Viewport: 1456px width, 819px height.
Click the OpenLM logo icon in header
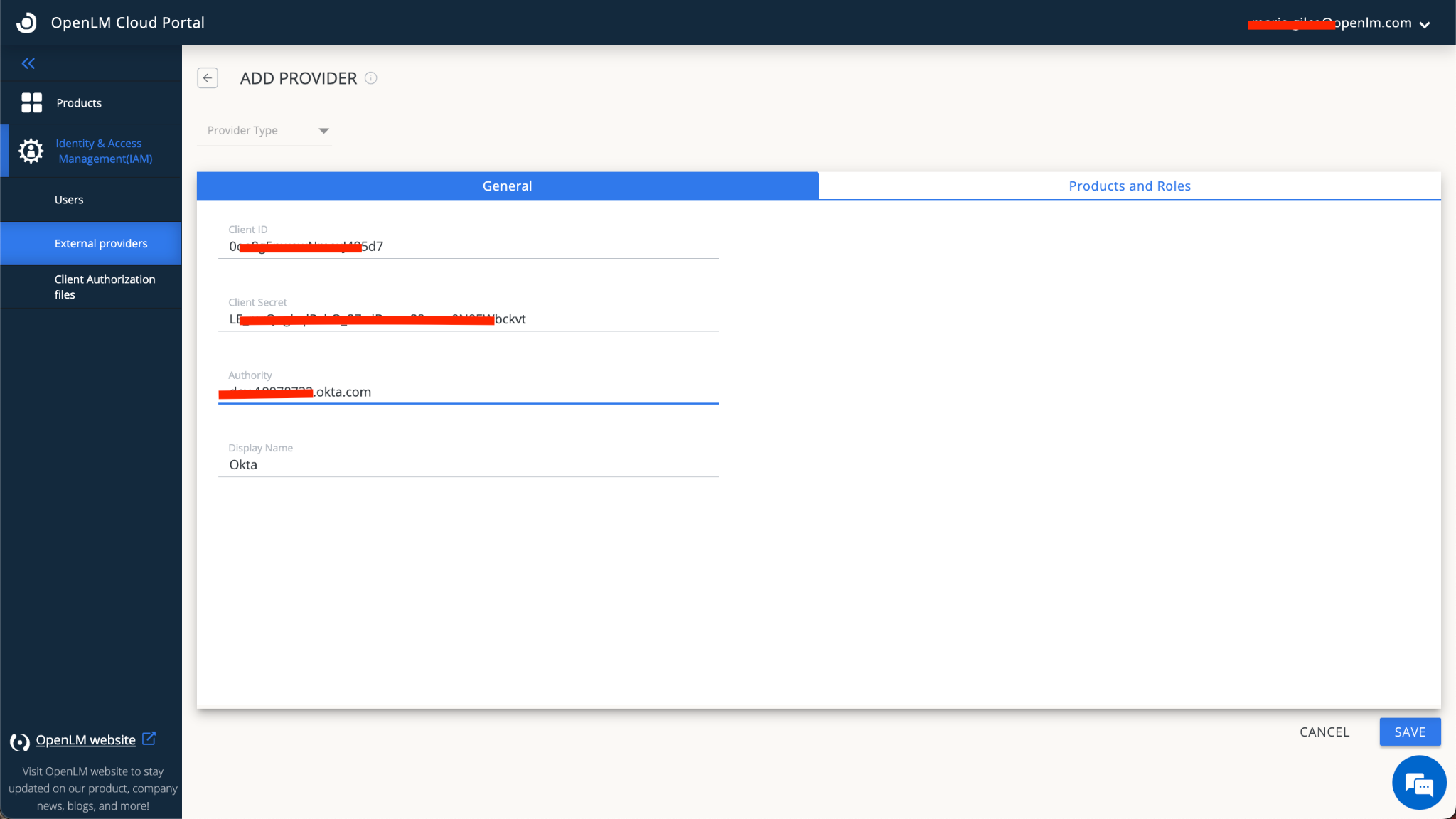(26, 23)
